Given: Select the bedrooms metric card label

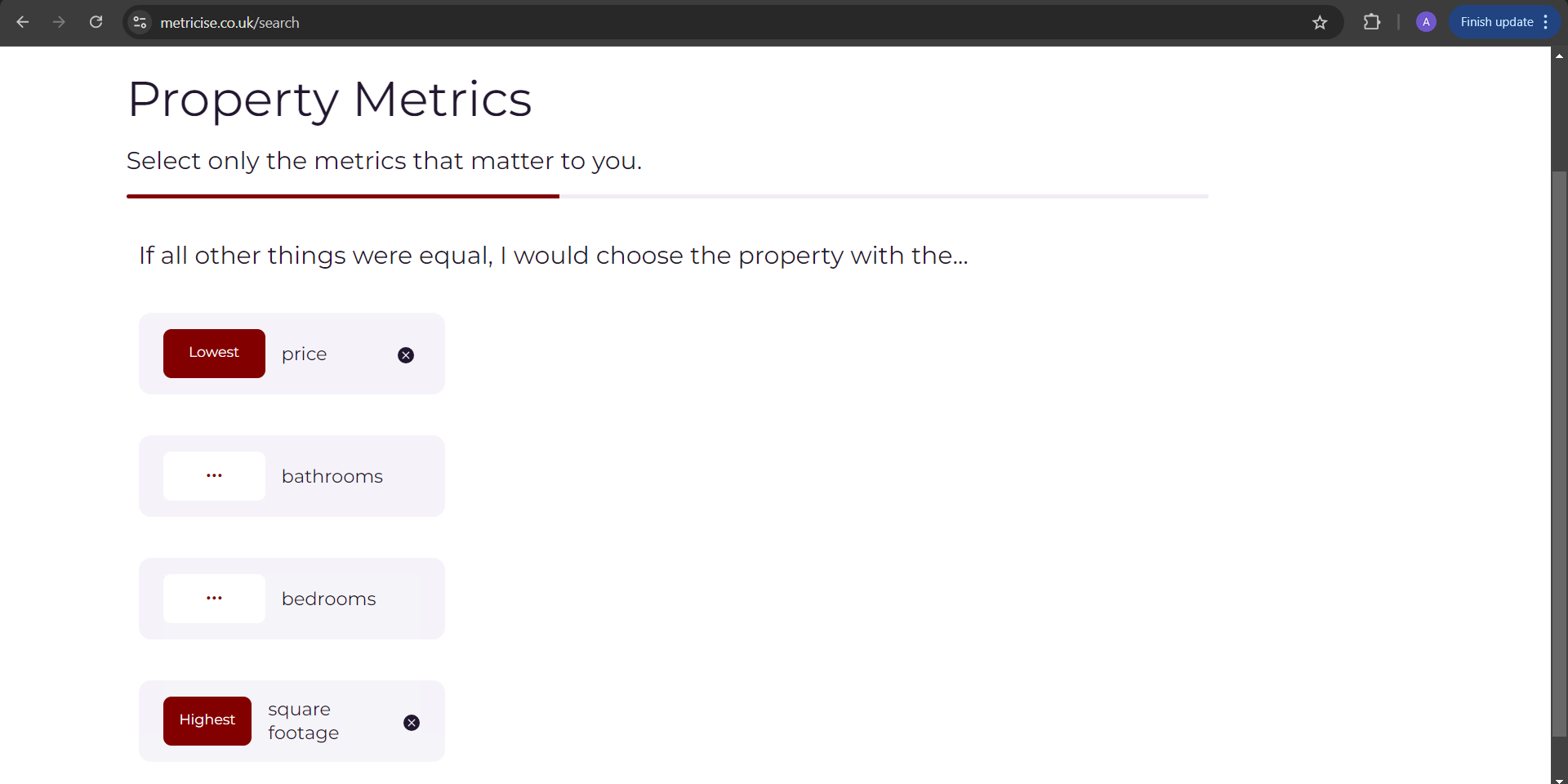Looking at the screenshot, I should pyautogui.click(x=328, y=599).
